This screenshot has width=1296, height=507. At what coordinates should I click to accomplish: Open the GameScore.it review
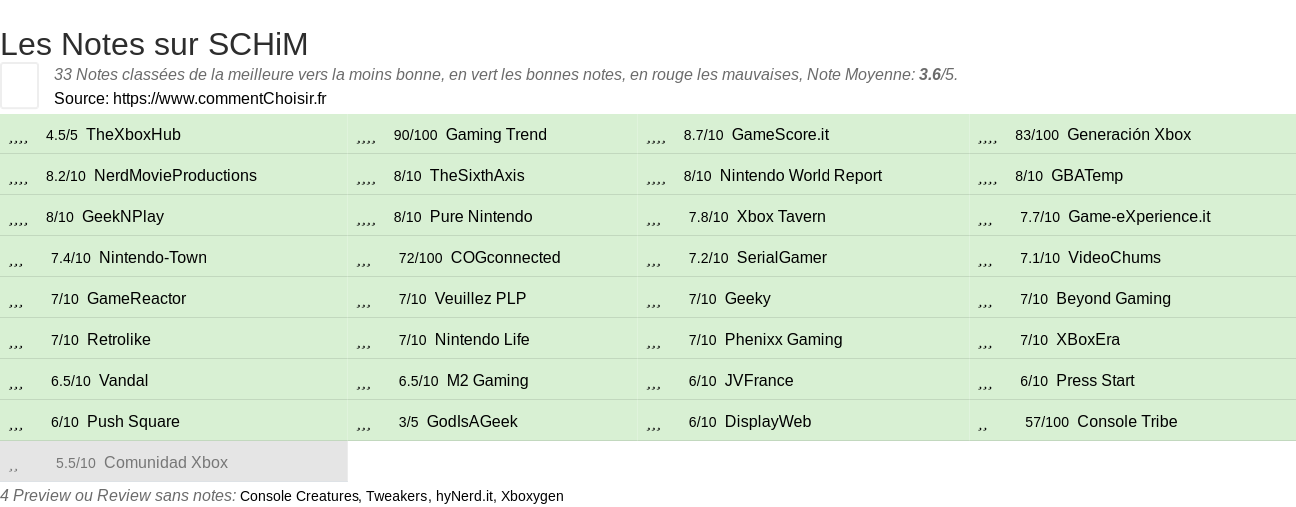tap(780, 135)
